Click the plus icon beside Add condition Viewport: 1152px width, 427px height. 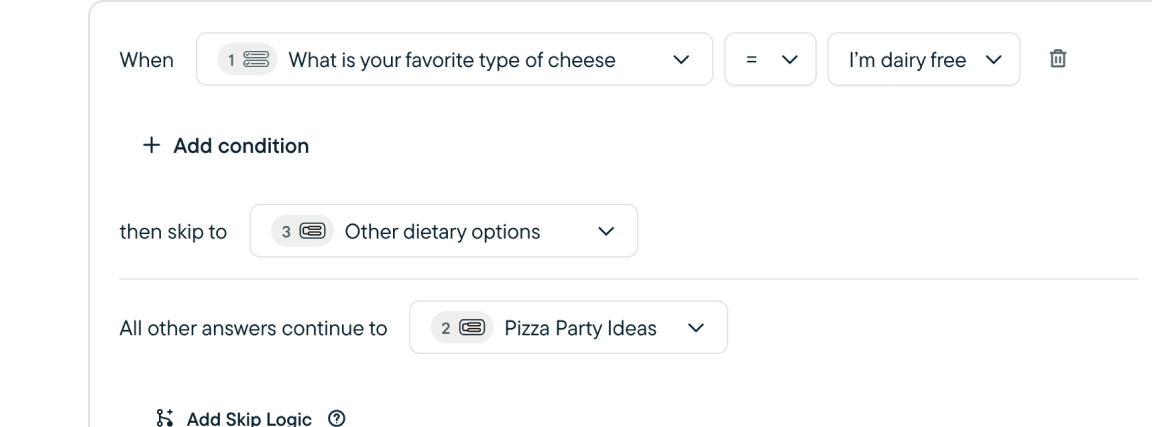point(151,146)
